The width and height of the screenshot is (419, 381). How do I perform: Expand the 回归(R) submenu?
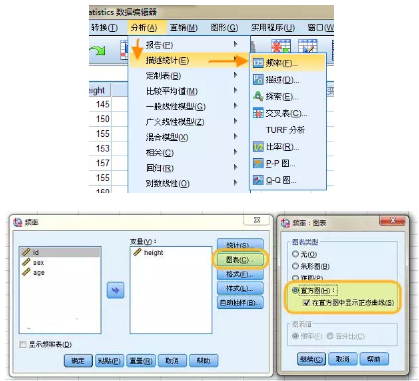[189, 168]
